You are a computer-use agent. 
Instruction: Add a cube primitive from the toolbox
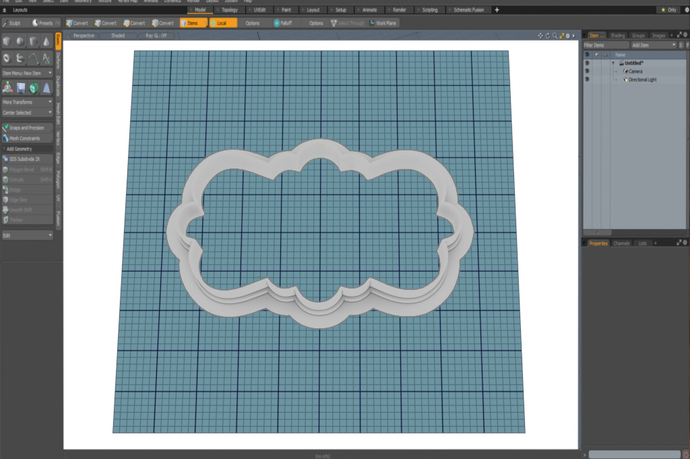click(7, 41)
